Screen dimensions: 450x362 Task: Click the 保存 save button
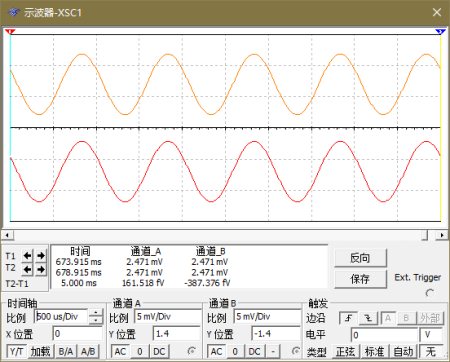point(360,279)
